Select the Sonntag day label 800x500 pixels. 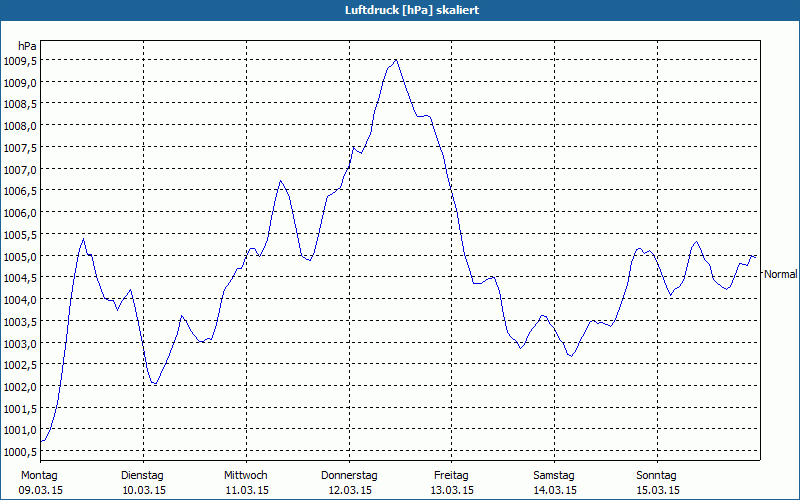(x=657, y=476)
